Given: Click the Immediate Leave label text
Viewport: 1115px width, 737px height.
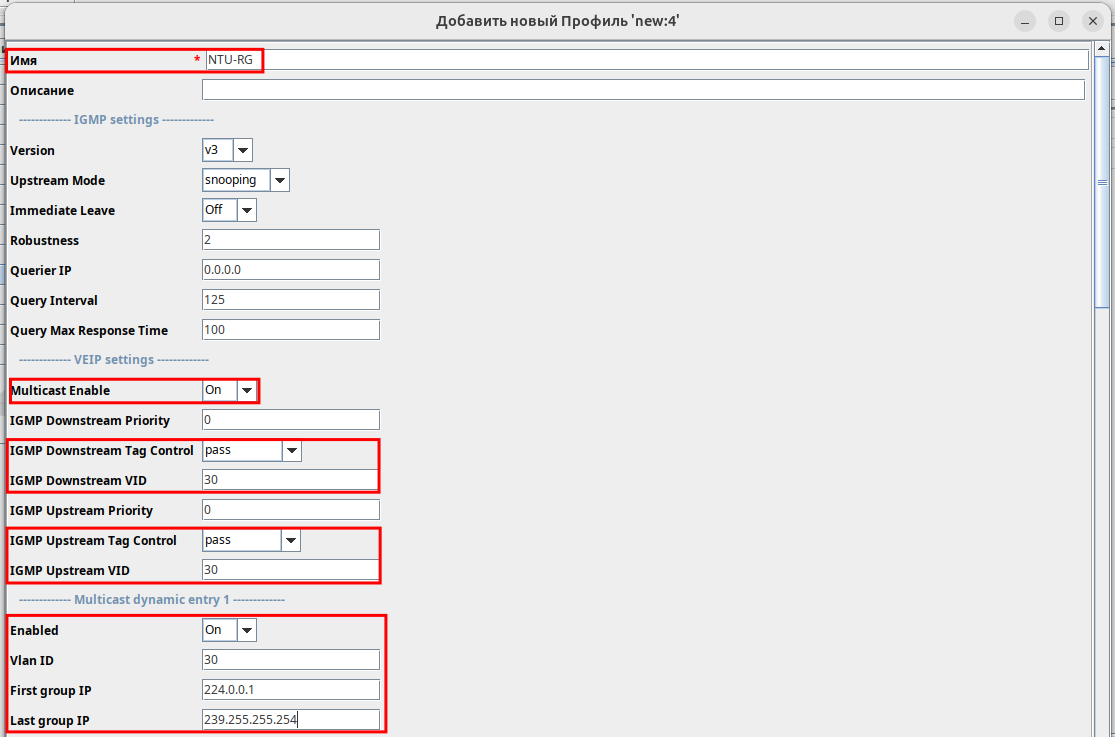Looking at the screenshot, I should [x=63, y=211].
